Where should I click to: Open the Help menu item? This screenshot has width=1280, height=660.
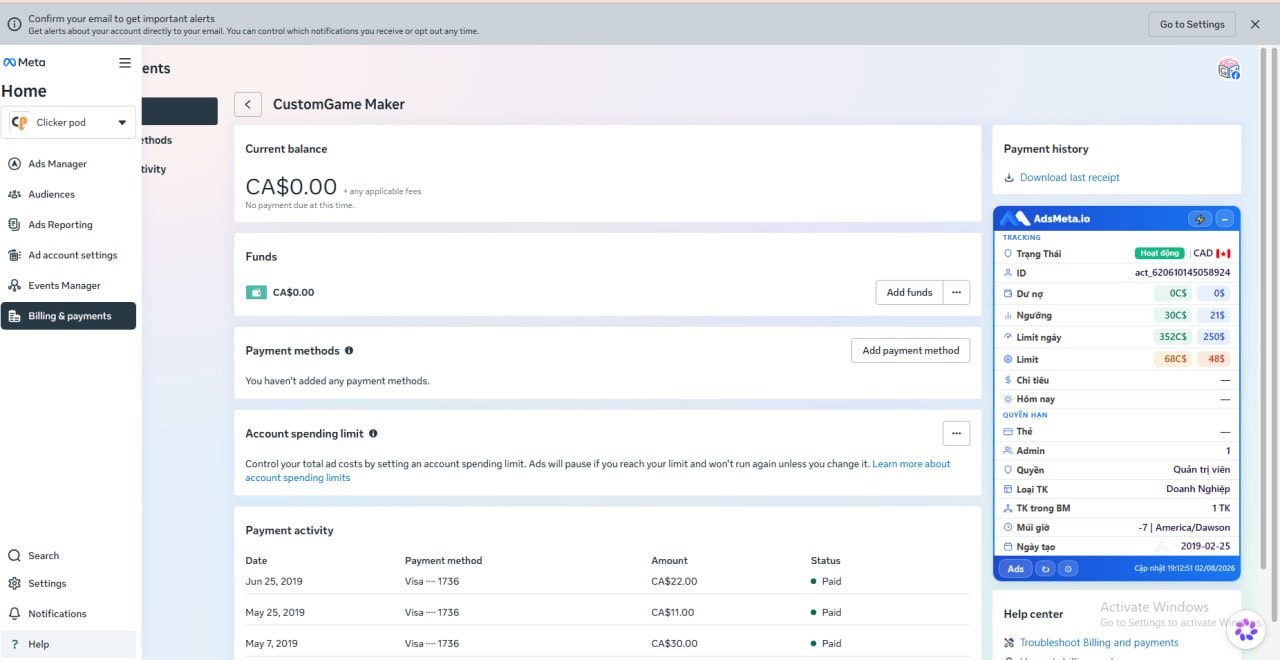click(68, 644)
